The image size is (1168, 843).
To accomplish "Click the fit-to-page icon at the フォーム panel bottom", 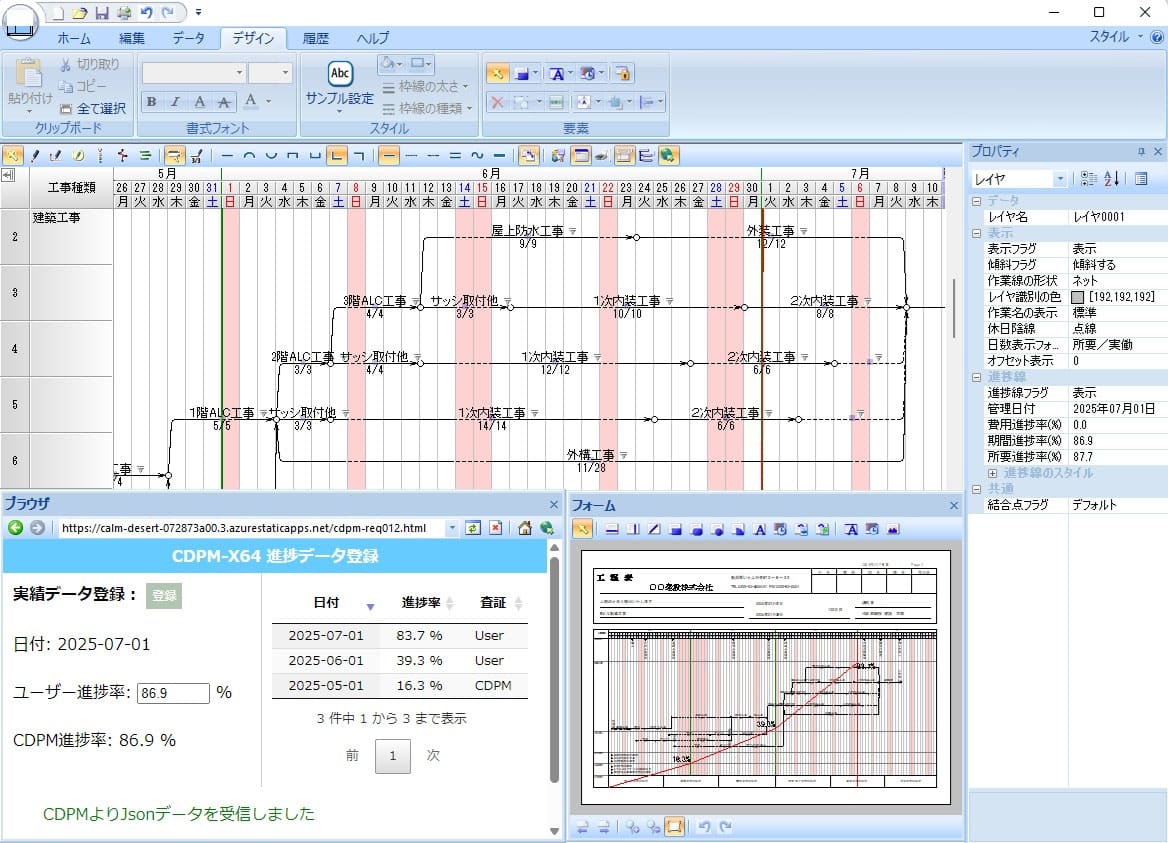I will pyautogui.click(x=674, y=827).
